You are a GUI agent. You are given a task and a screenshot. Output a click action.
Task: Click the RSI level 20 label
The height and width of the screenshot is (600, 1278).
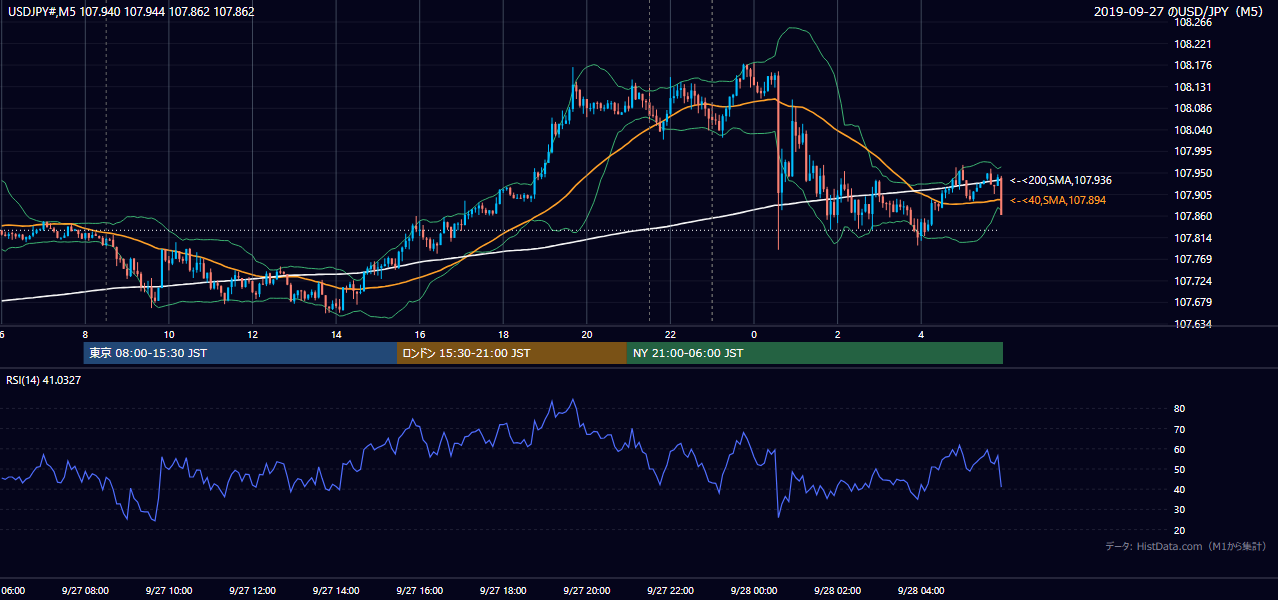point(1180,530)
